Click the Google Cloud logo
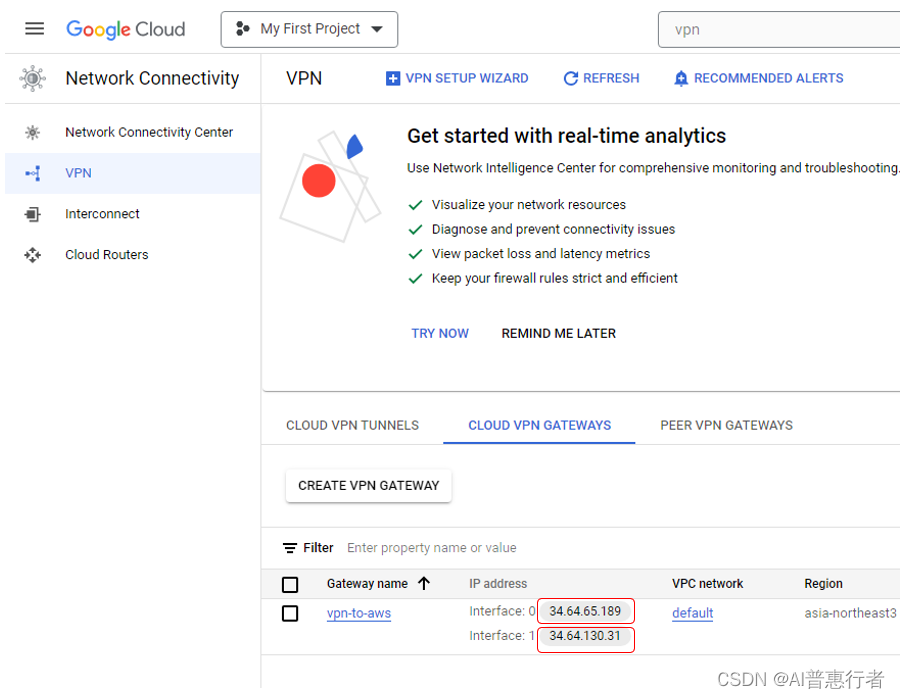 point(126,29)
